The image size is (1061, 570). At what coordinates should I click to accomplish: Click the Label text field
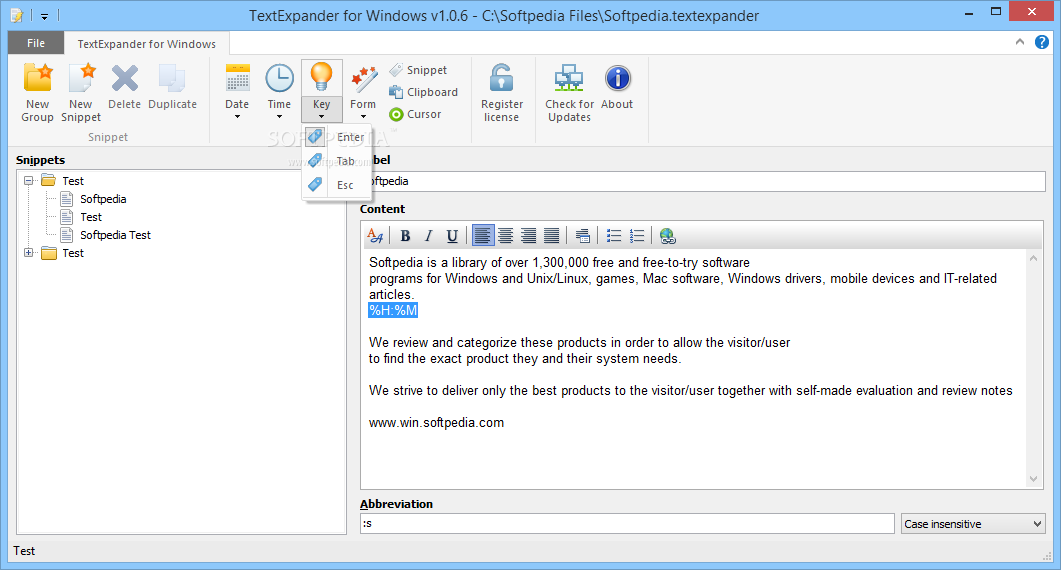click(x=702, y=181)
